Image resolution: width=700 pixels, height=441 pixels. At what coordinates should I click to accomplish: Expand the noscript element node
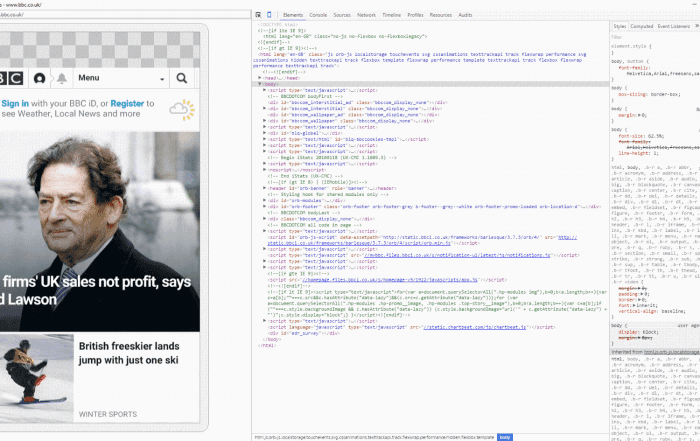[265, 170]
